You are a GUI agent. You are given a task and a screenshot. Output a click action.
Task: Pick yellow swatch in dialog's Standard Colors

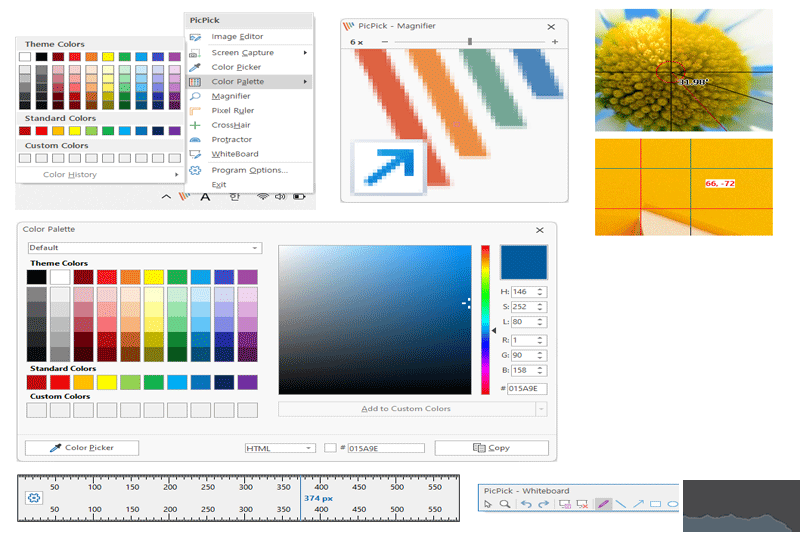(108, 382)
